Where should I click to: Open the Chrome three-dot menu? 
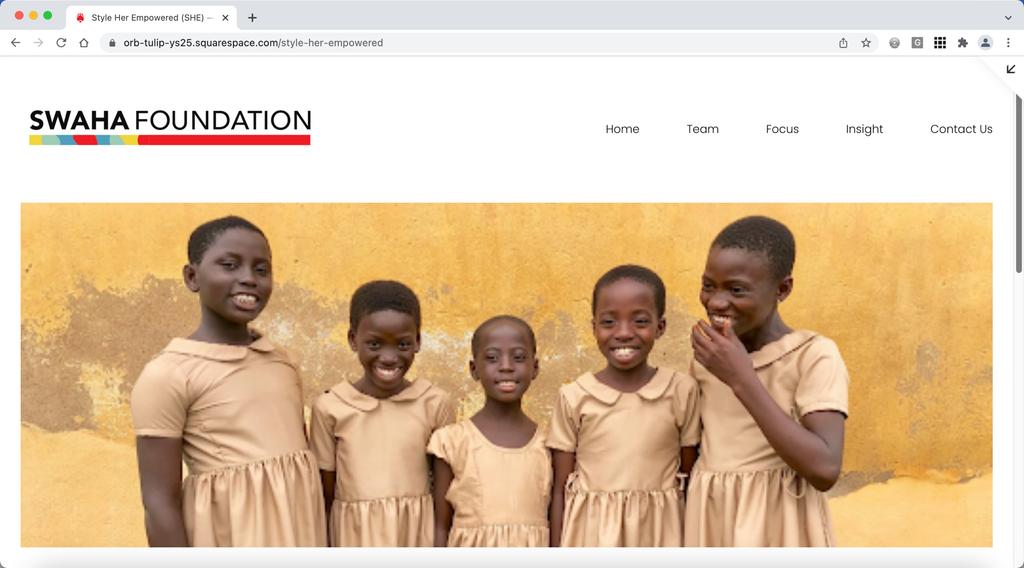1008,42
